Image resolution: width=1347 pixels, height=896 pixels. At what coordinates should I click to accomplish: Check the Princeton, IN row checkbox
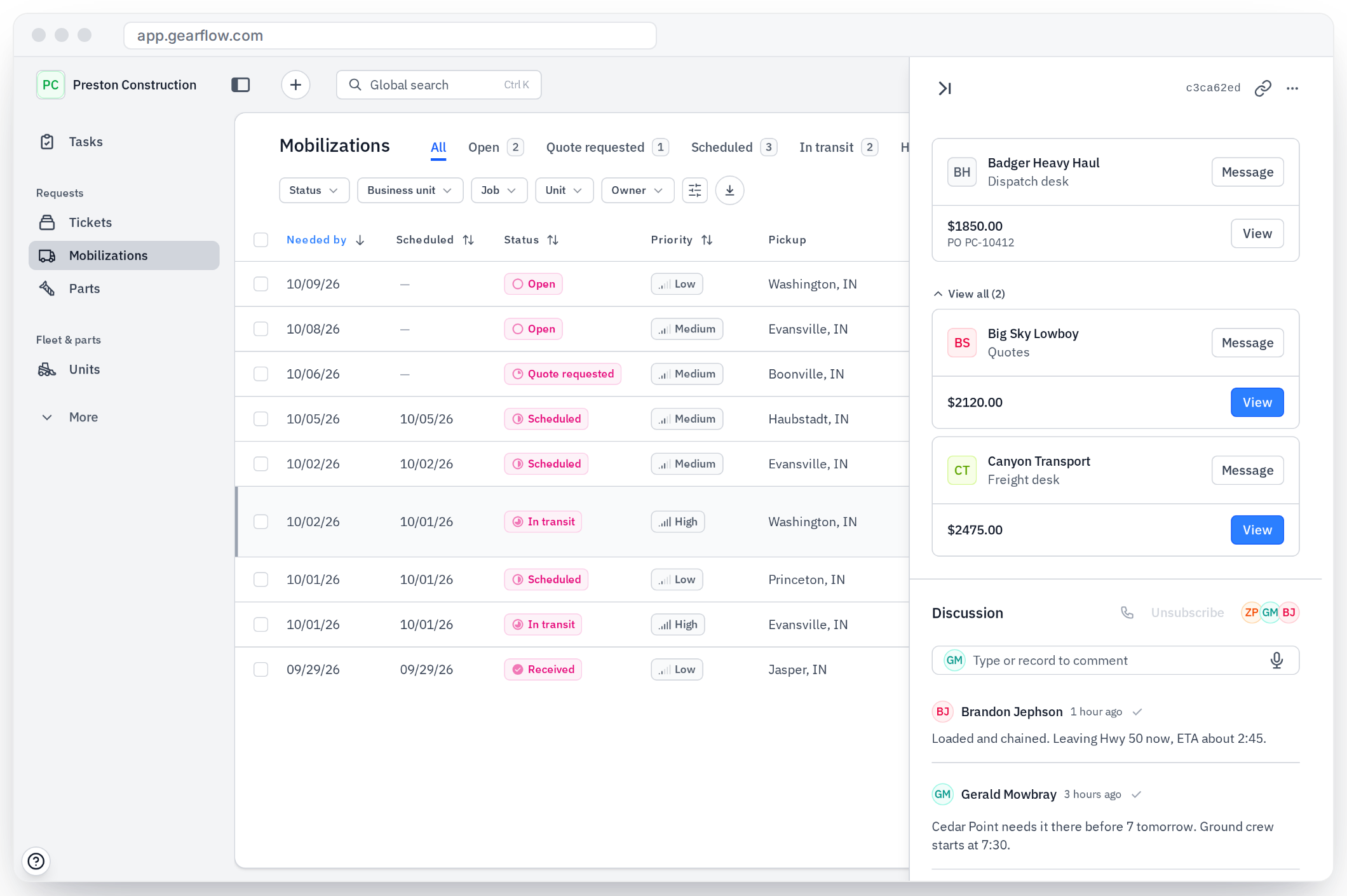pyautogui.click(x=261, y=580)
